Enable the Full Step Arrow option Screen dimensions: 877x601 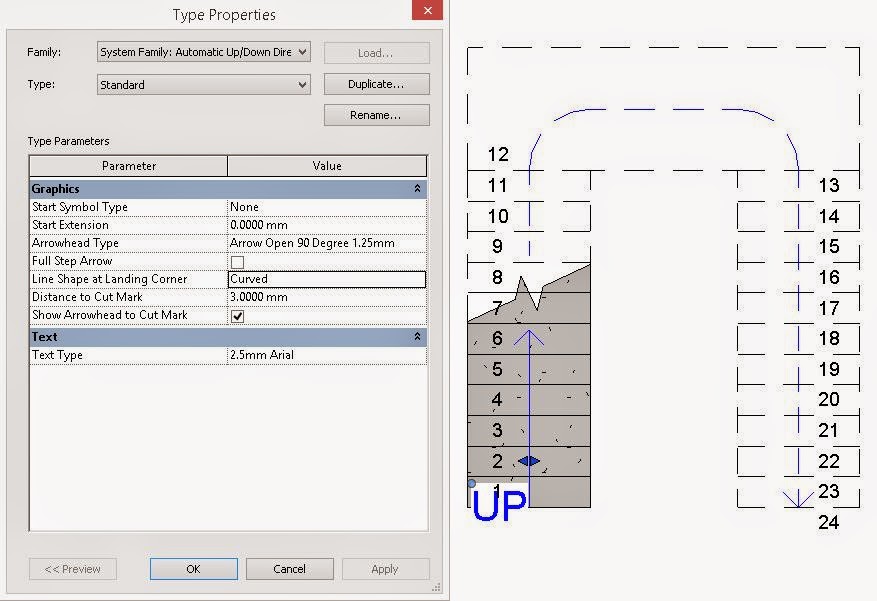(x=236, y=260)
